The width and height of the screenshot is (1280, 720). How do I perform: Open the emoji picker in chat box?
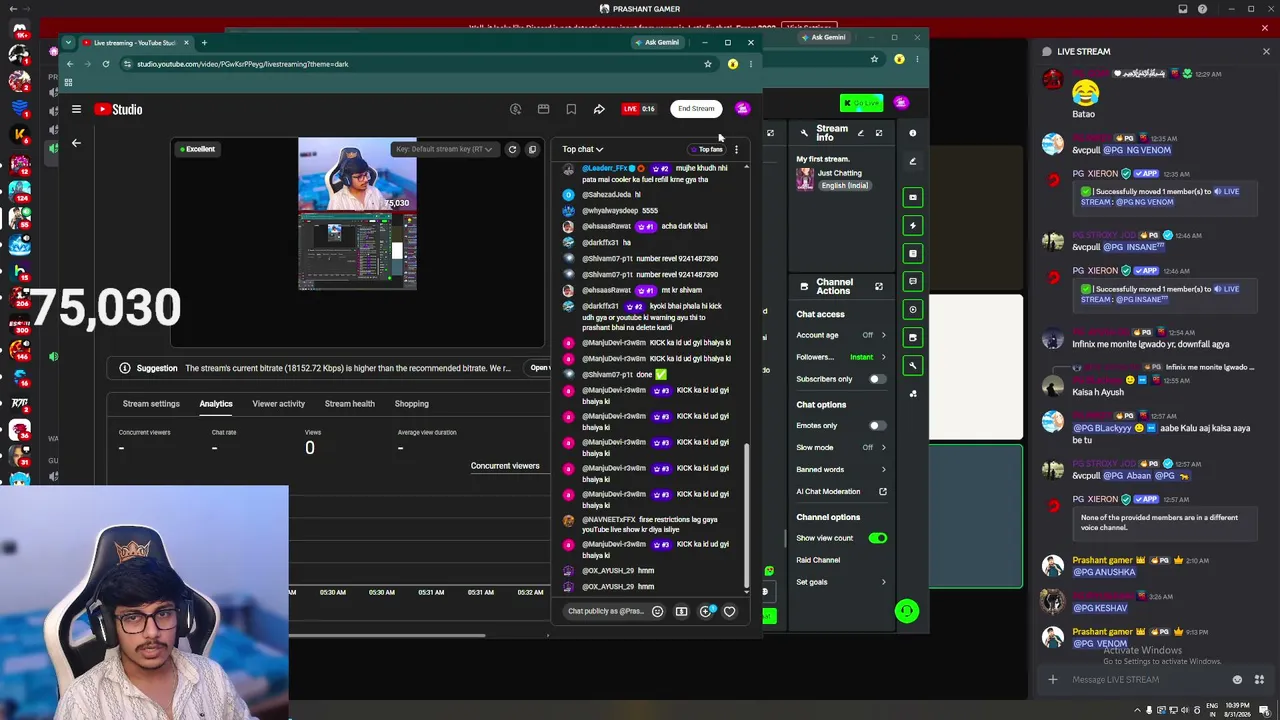(657, 611)
